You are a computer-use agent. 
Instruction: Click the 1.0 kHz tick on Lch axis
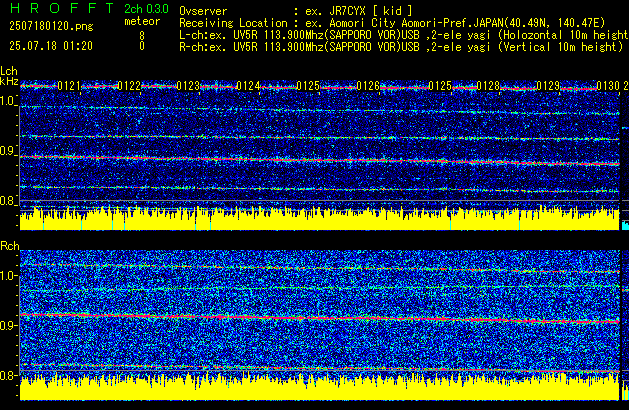click(8, 101)
